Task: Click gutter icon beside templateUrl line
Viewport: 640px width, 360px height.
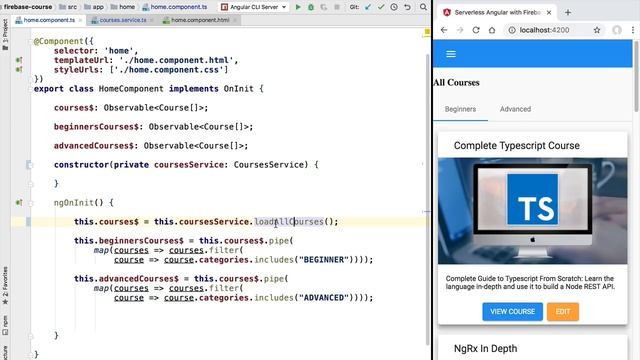Action: pos(19,60)
